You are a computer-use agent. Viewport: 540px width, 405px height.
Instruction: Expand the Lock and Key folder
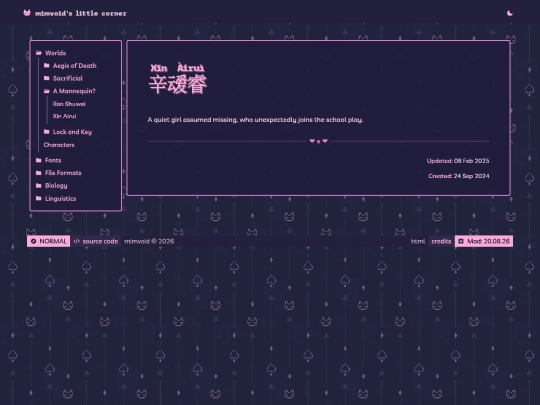[x=46, y=132]
